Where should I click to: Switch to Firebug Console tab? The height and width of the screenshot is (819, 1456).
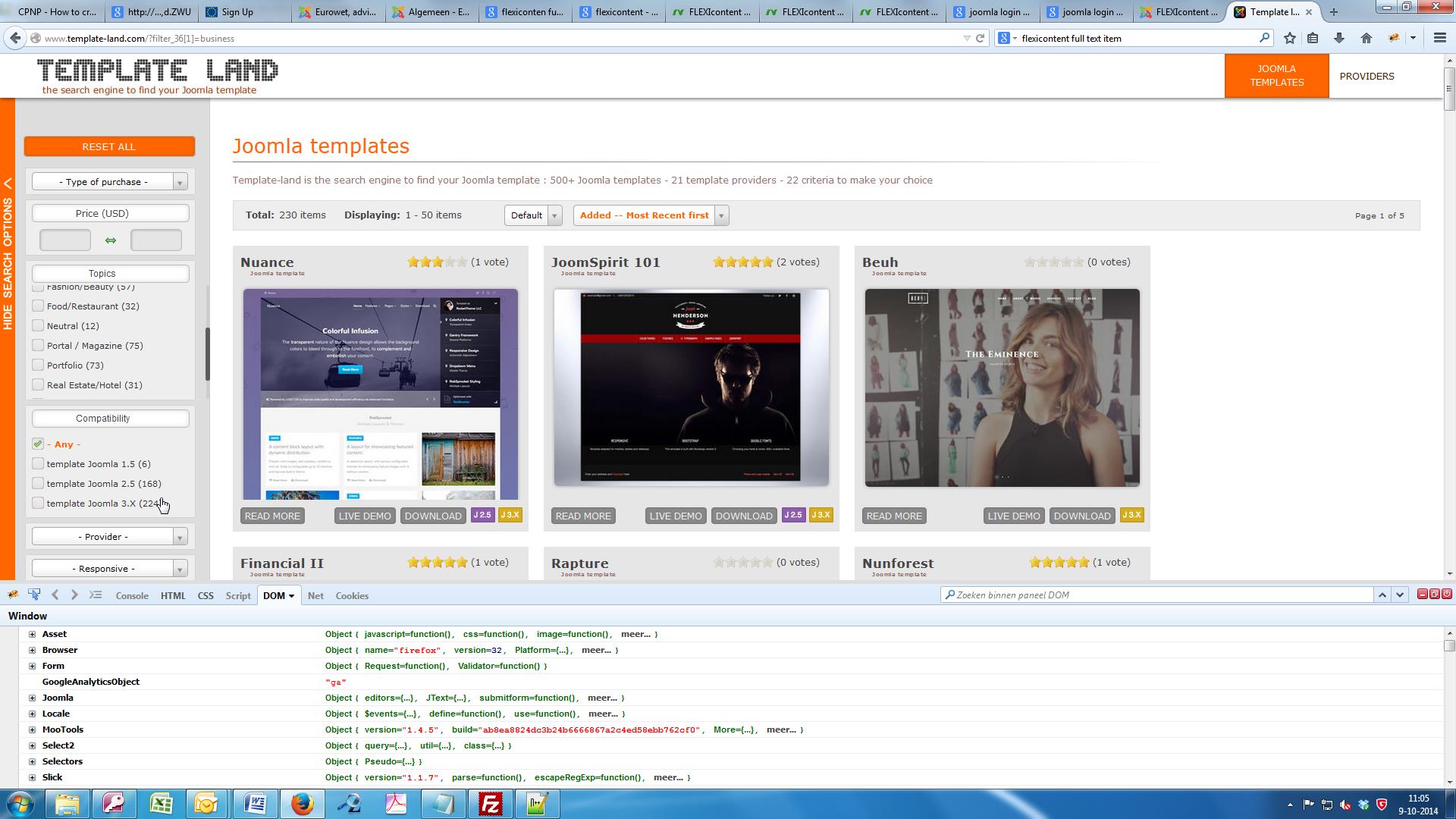132,596
